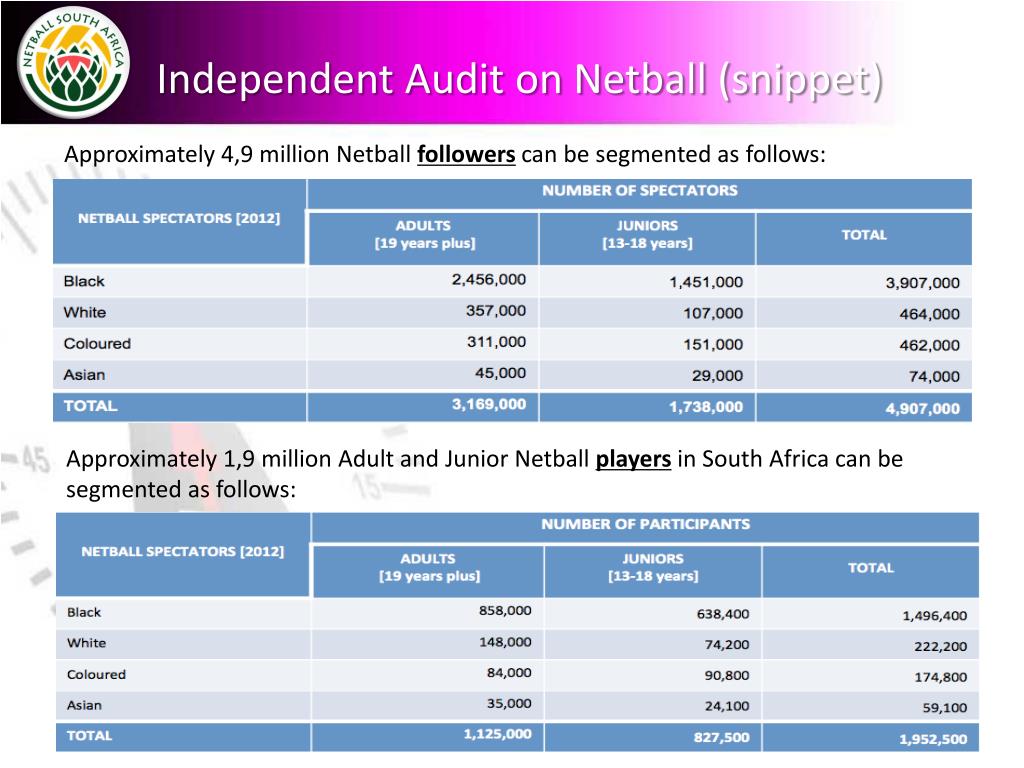Viewport: 1024px width, 768px height.
Task: Click TOTAL row label in spectators table
Action: coord(90,406)
